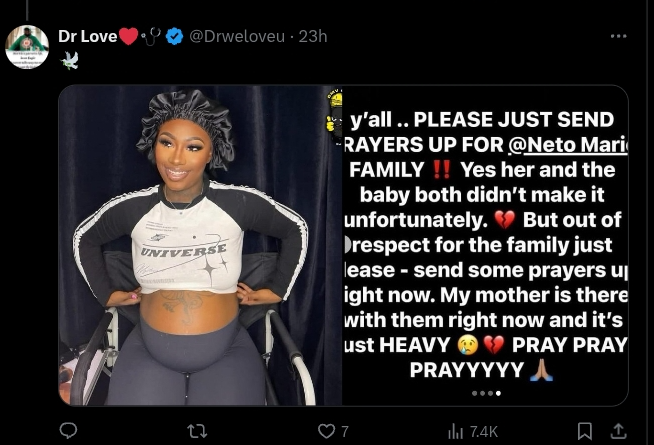Open the three-dot more options menu
Screen dimensions: 654x445
(x=618, y=36)
